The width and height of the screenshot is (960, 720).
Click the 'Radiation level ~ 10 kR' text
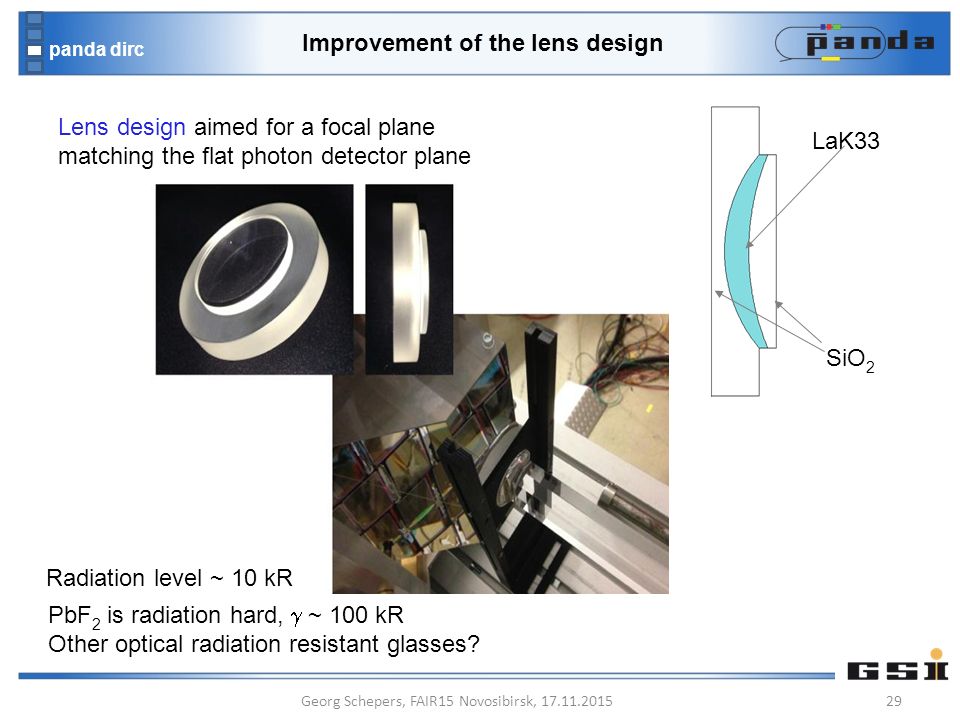170,578
